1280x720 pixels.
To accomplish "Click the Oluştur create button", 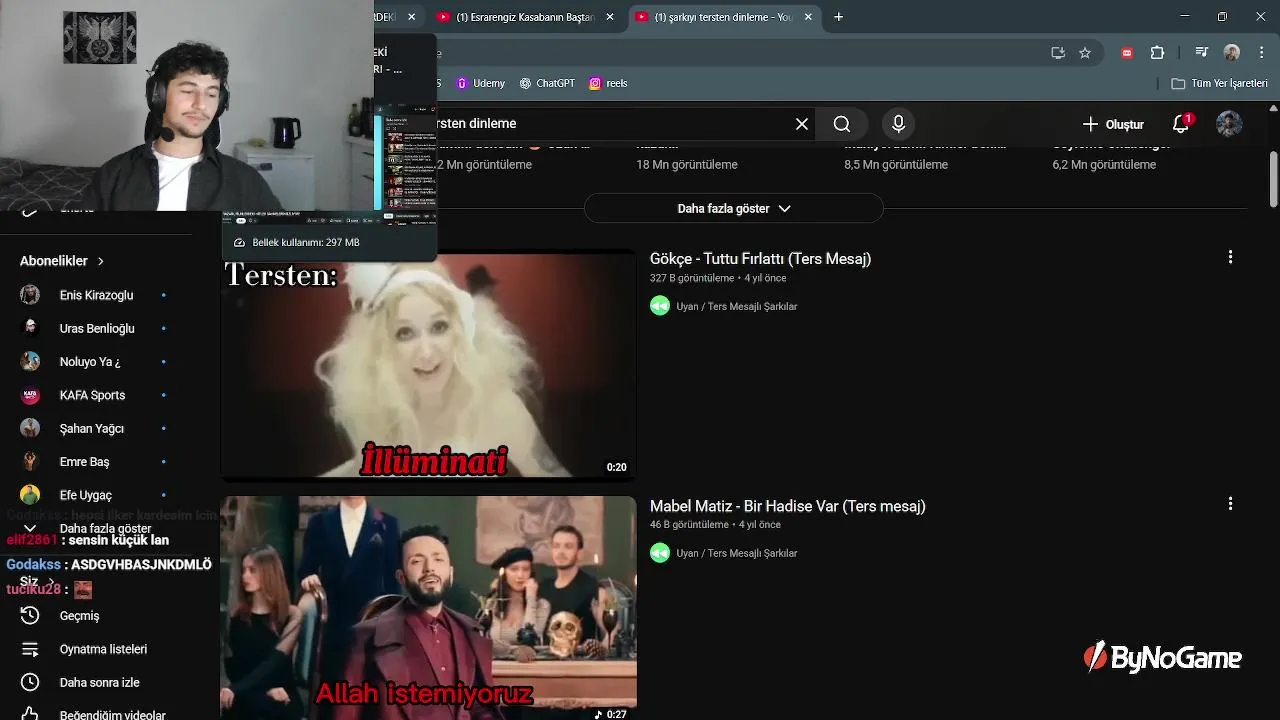I will (1113, 124).
